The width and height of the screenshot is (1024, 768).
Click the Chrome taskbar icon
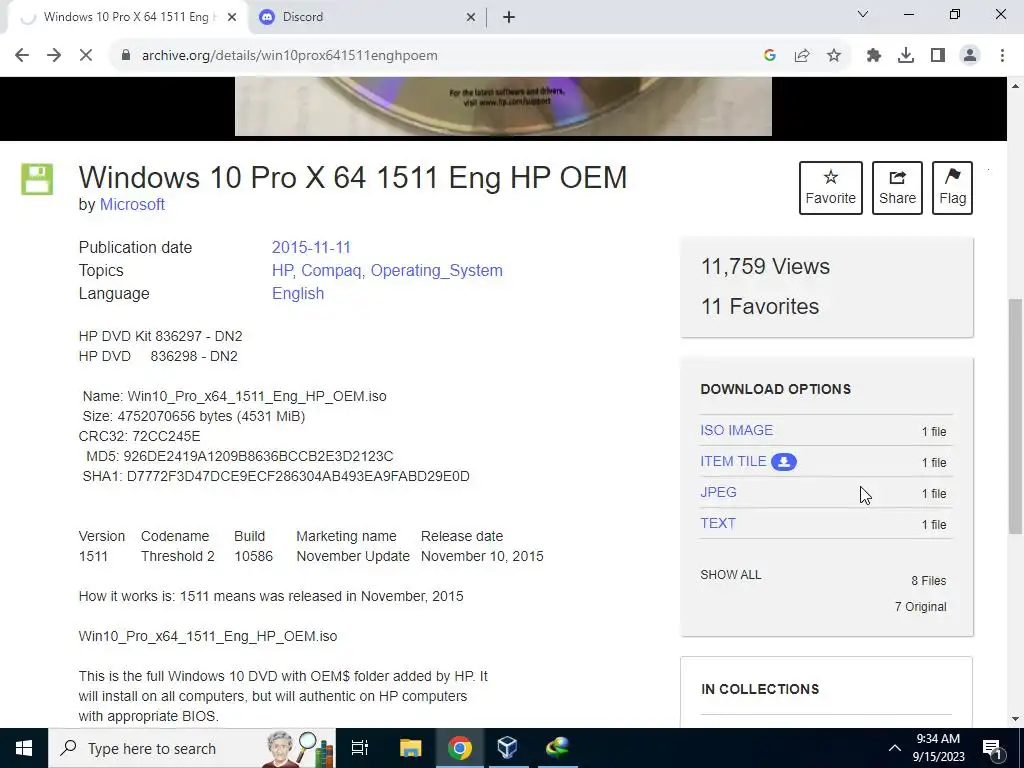[460, 748]
